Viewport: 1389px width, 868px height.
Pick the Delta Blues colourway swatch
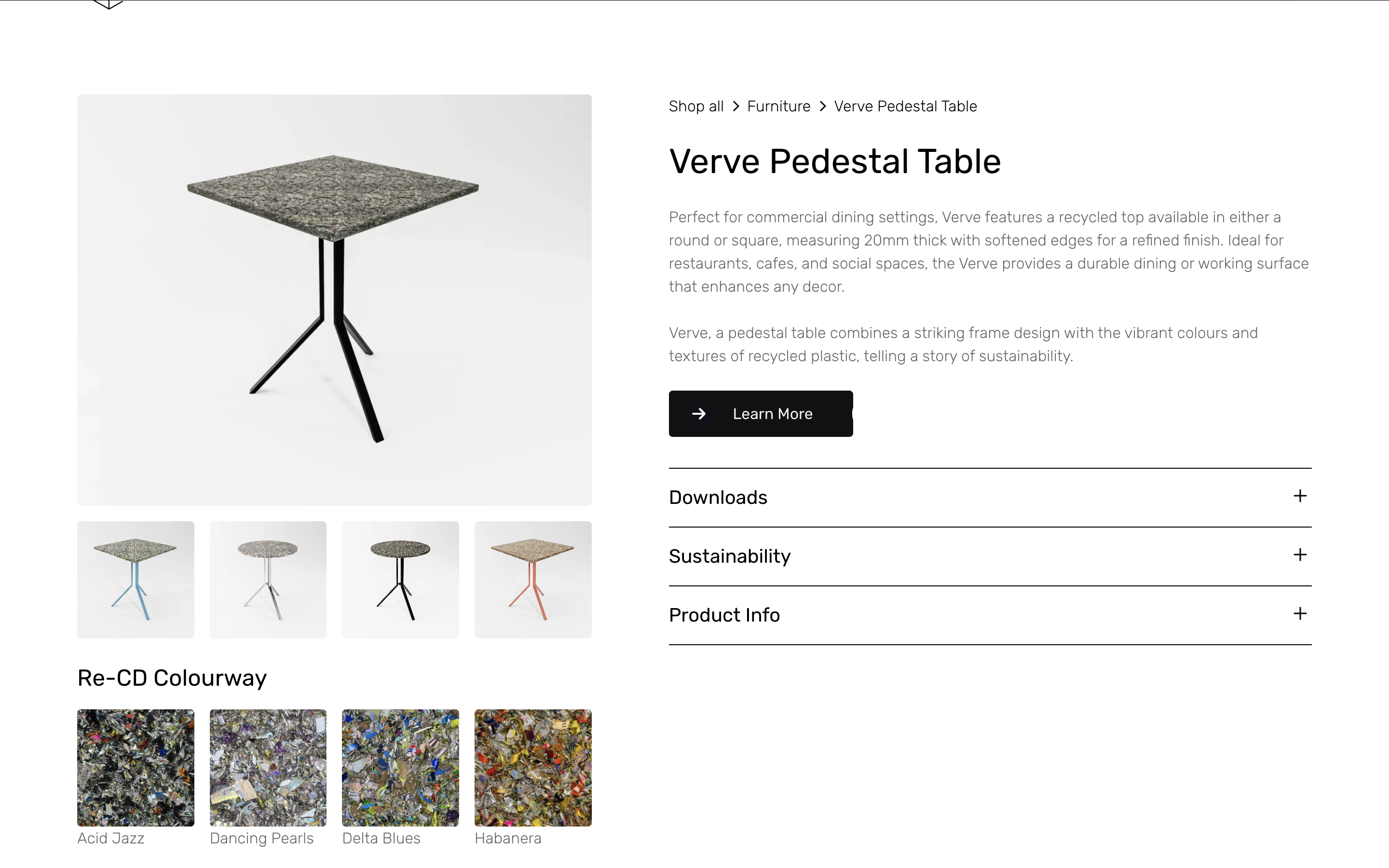pos(400,768)
